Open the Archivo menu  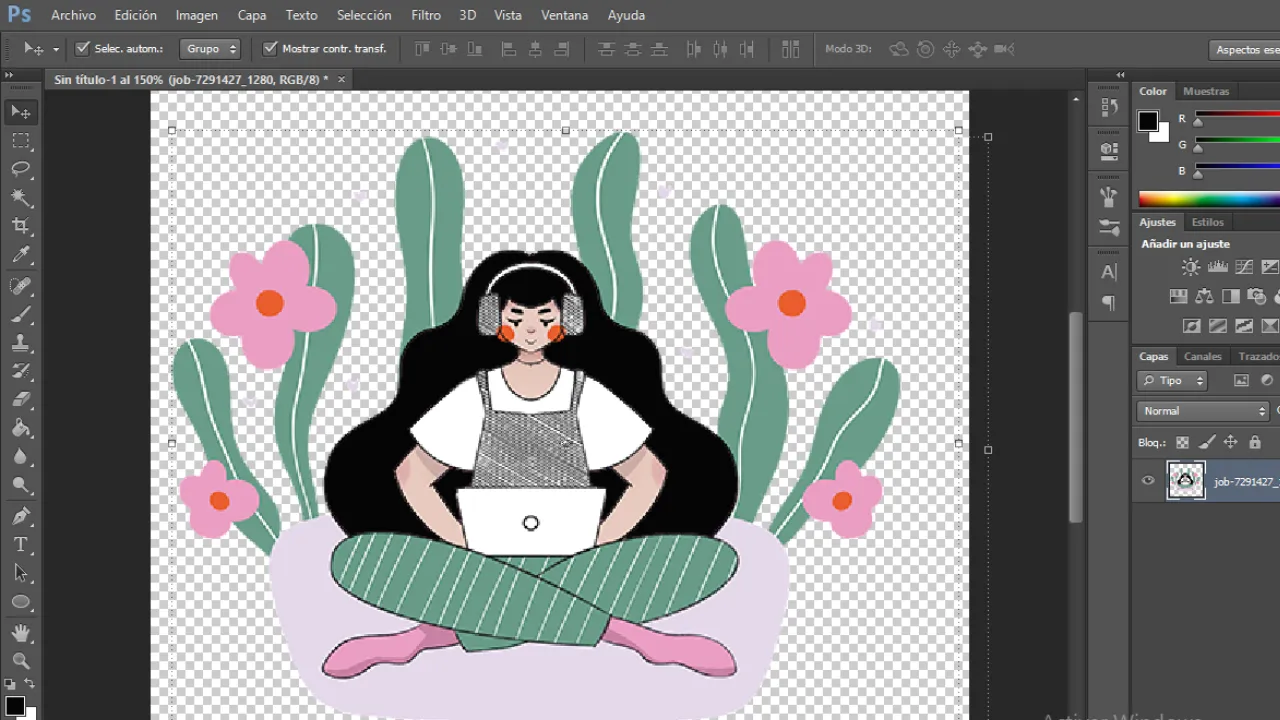[73, 15]
